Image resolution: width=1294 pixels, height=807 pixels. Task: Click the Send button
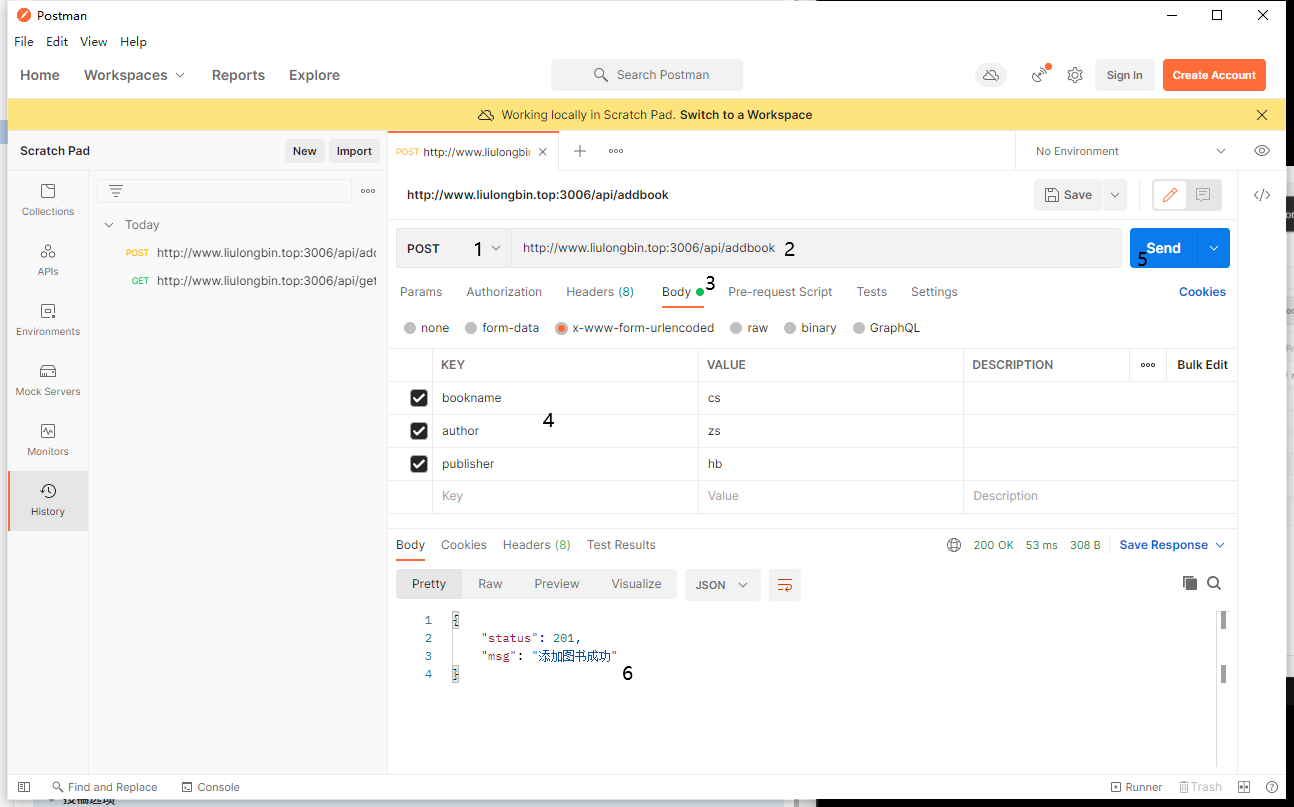1164,248
